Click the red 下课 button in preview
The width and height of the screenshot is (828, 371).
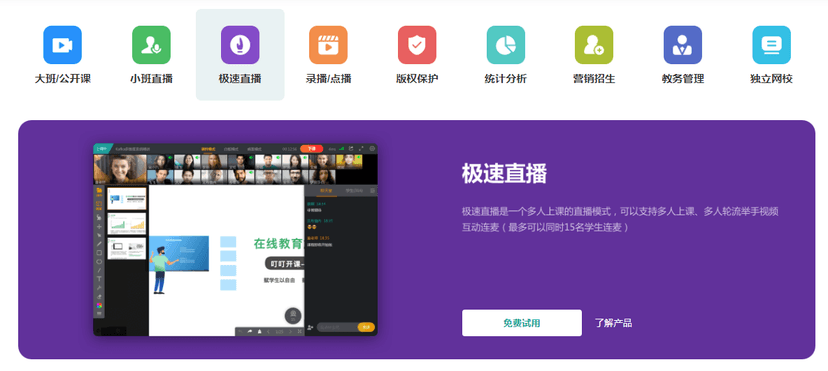click(x=312, y=149)
